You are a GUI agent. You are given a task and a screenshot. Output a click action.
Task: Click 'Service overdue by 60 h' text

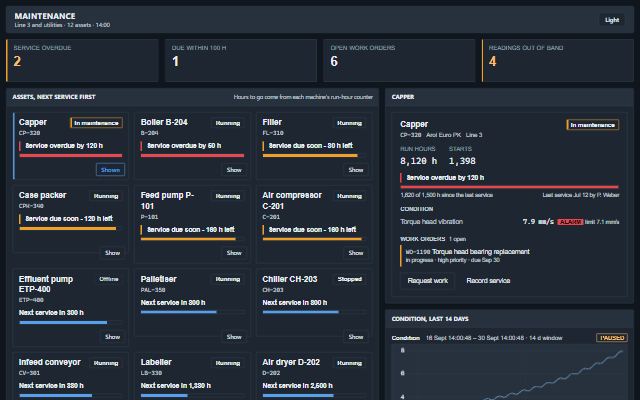click(184, 146)
